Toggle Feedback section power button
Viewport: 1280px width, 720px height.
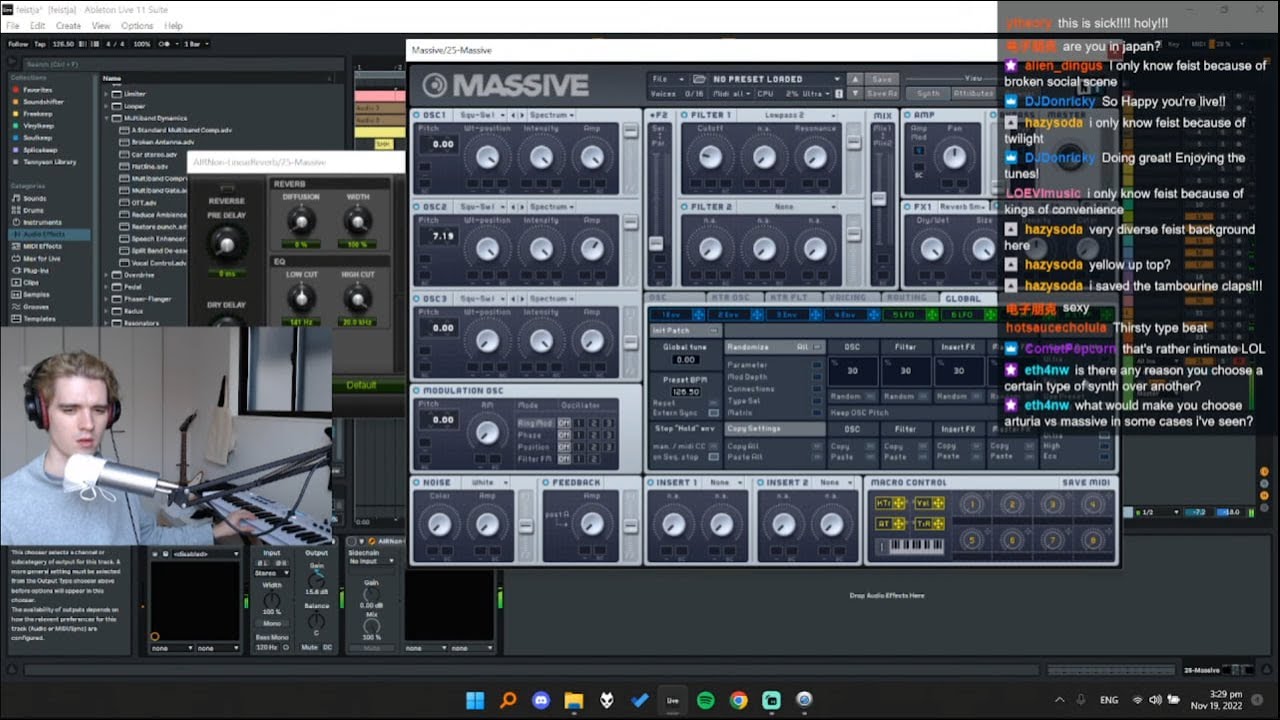click(547, 482)
